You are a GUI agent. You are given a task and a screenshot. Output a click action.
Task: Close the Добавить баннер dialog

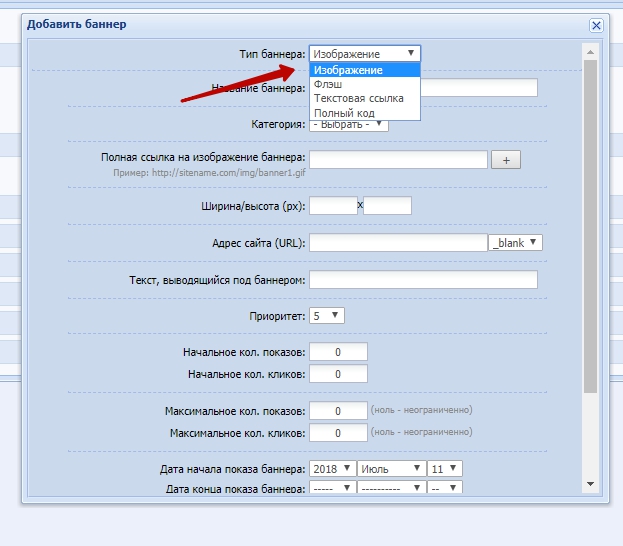(x=596, y=25)
